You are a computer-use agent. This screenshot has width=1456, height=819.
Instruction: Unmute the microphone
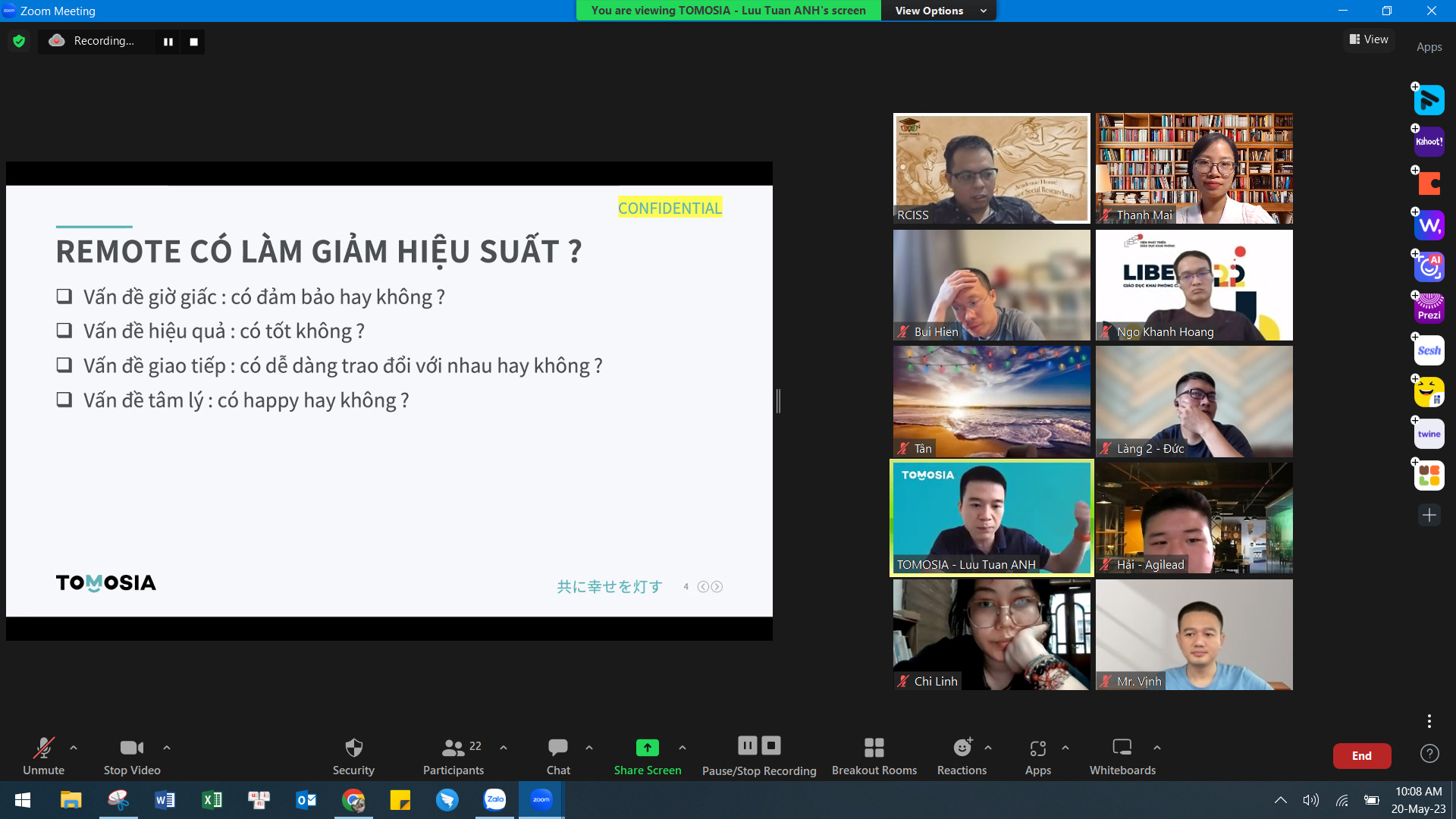[43, 756]
